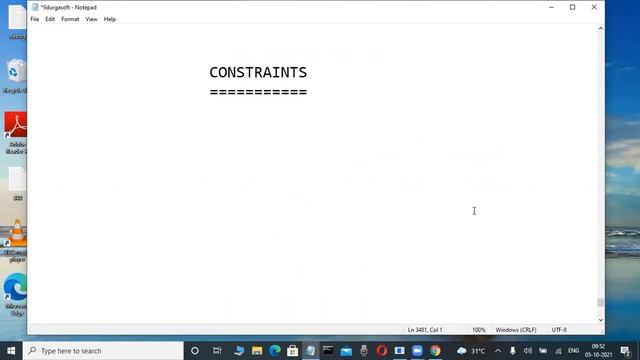The width and height of the screenshot is (640, 360).
Task: Click the active Notepad taskbar icon
Action: tap(311, 351)
